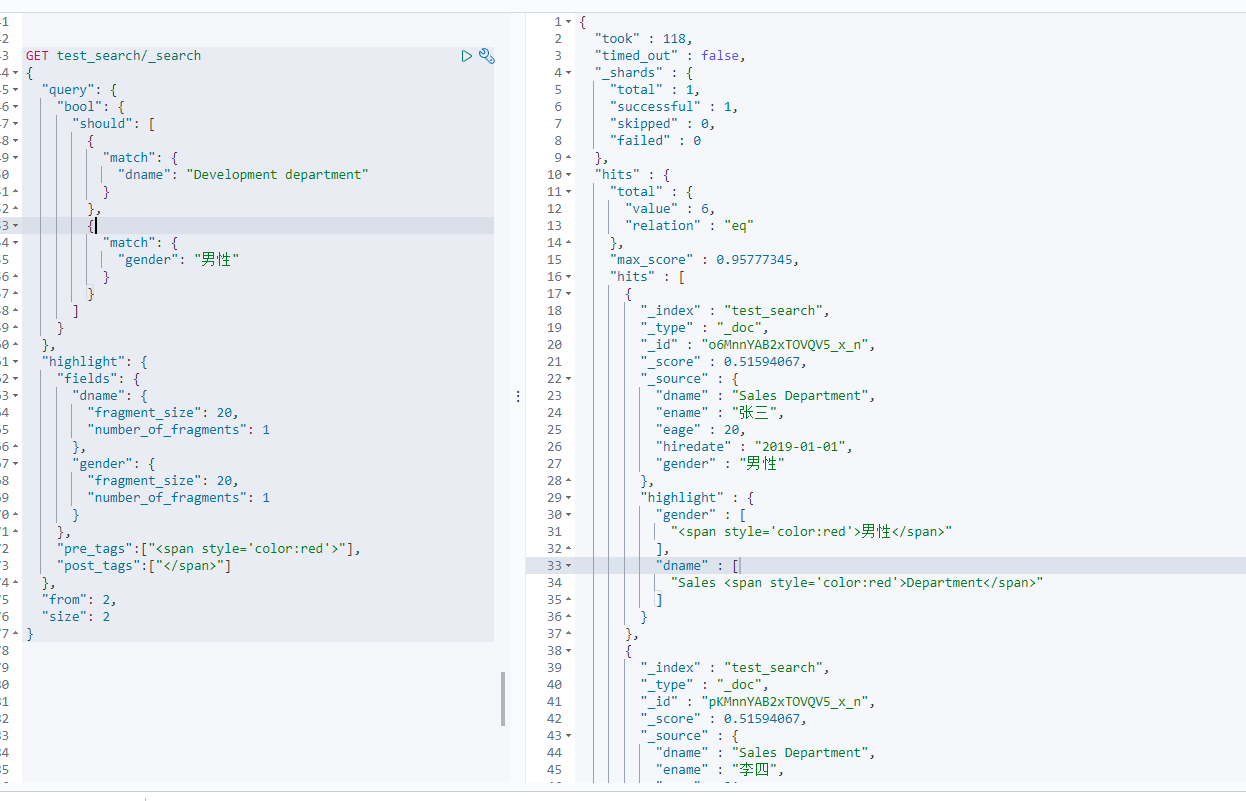Collapse the "fields" object in request editor
Viewport: 1246px width, 801px height.
pyautogui.click(x=15, y=379)
